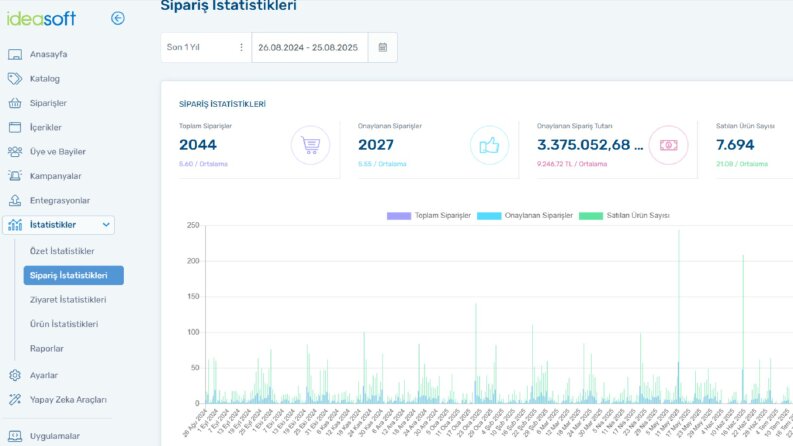The image size is (793, 446).
Task: Open the calendar date picker icon
Action: click(x=383, y=47)
